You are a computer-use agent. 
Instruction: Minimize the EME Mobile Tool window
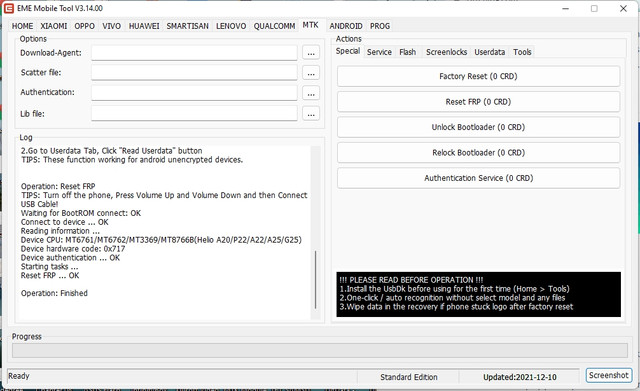[566, 9]
